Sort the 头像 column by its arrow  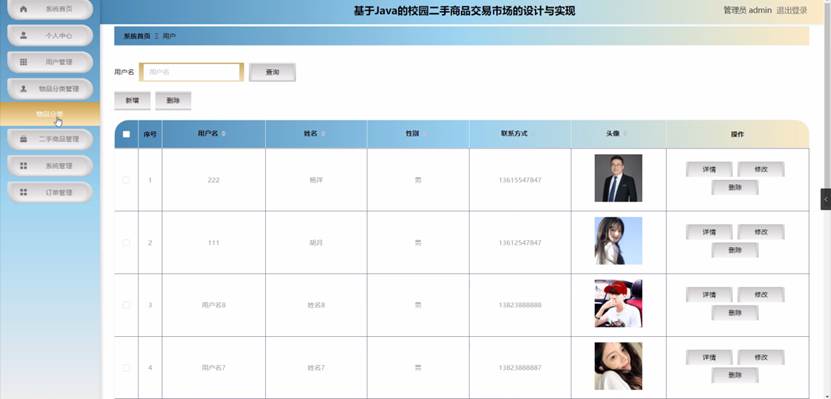(x=625, y=134)
